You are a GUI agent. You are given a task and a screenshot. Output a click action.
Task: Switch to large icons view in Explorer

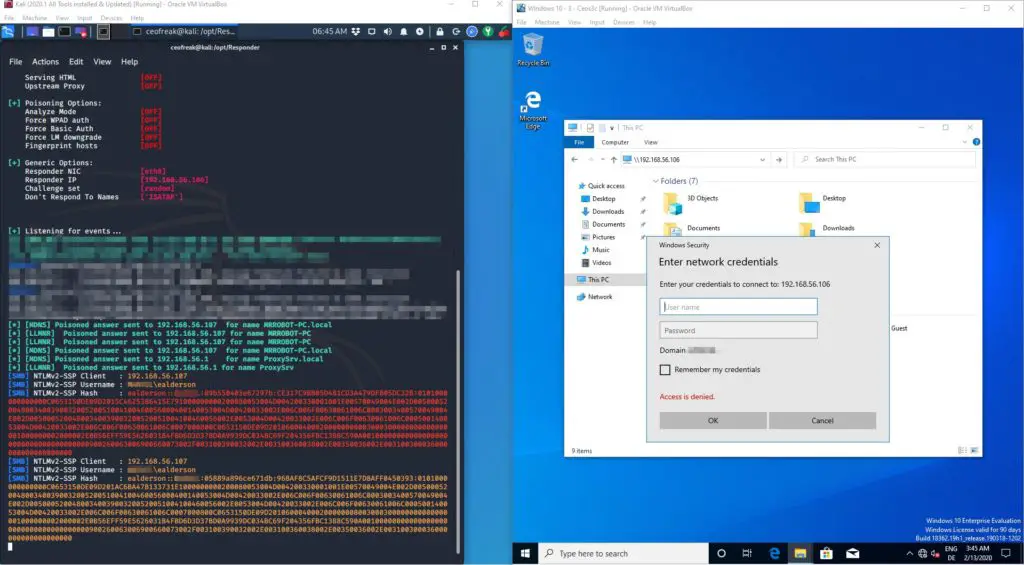974,451
